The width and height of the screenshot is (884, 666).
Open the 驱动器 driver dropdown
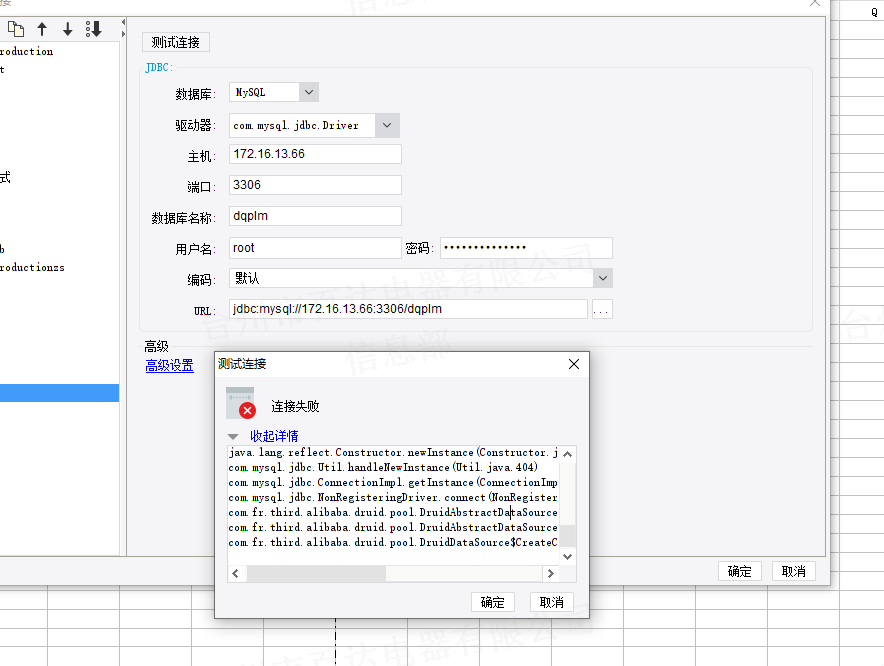[387, 125]
